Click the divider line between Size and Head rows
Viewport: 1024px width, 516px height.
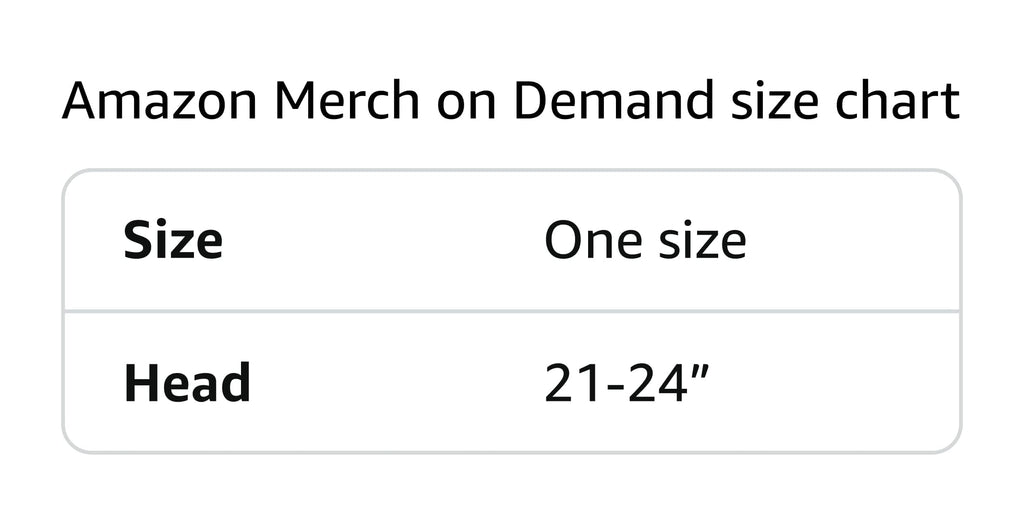pyautogui.click(x=511, y=311)
